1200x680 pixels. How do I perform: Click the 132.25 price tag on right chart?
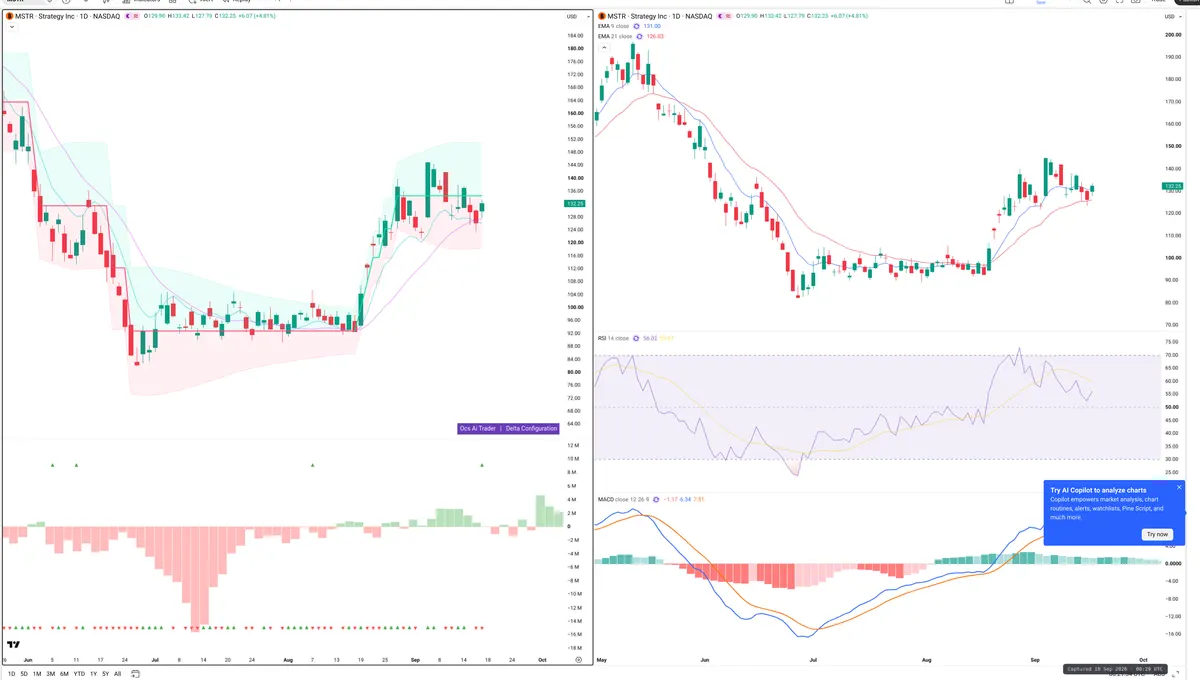pos(1173,186)
